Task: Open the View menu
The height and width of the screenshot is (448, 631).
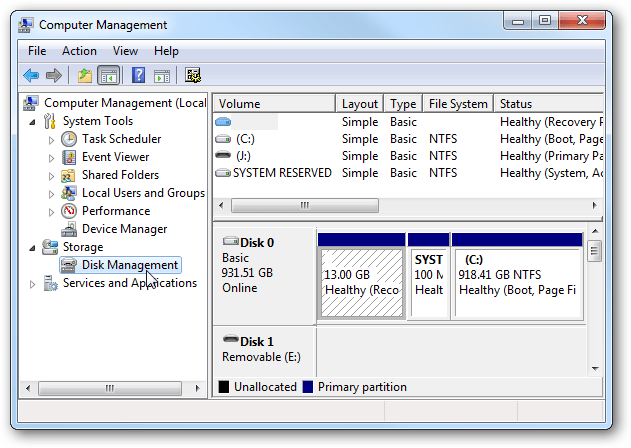Action: (x=125, y=51)
